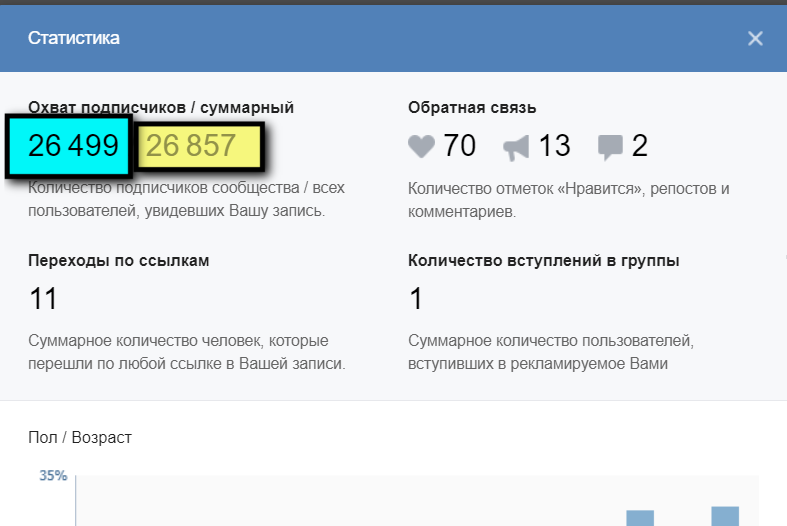787x526 pixels.
Task: Select the likes count 70
Action: (x=459, y=146)
